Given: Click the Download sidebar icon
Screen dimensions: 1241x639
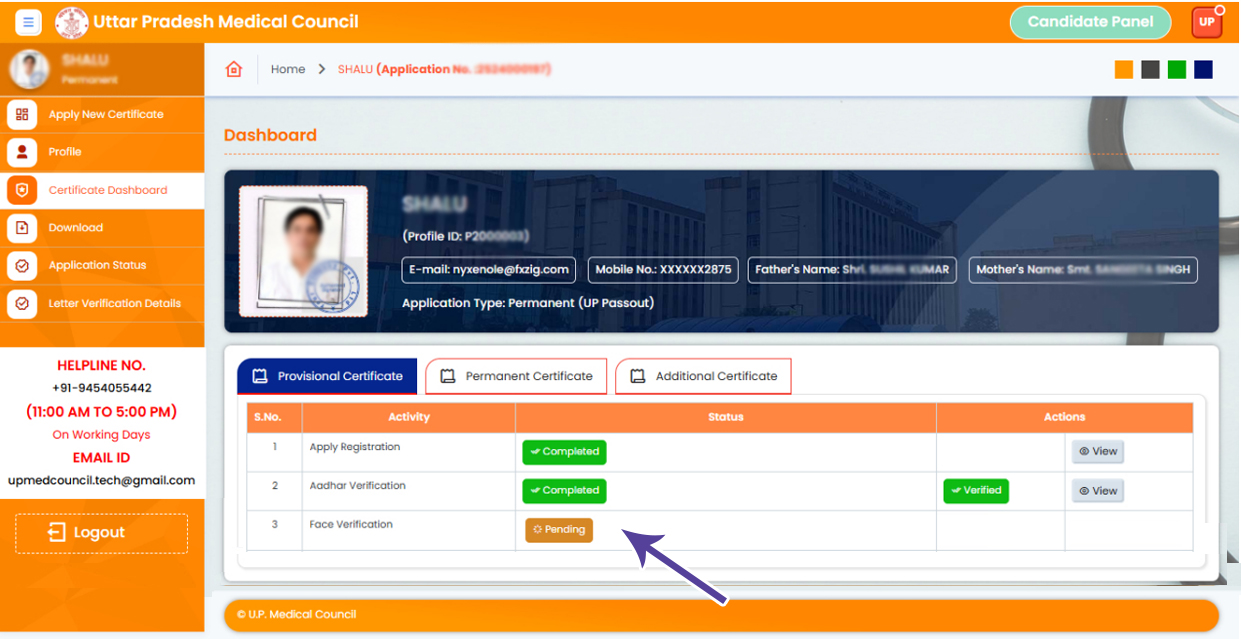Looking at the screenshot, I should 22,228.
